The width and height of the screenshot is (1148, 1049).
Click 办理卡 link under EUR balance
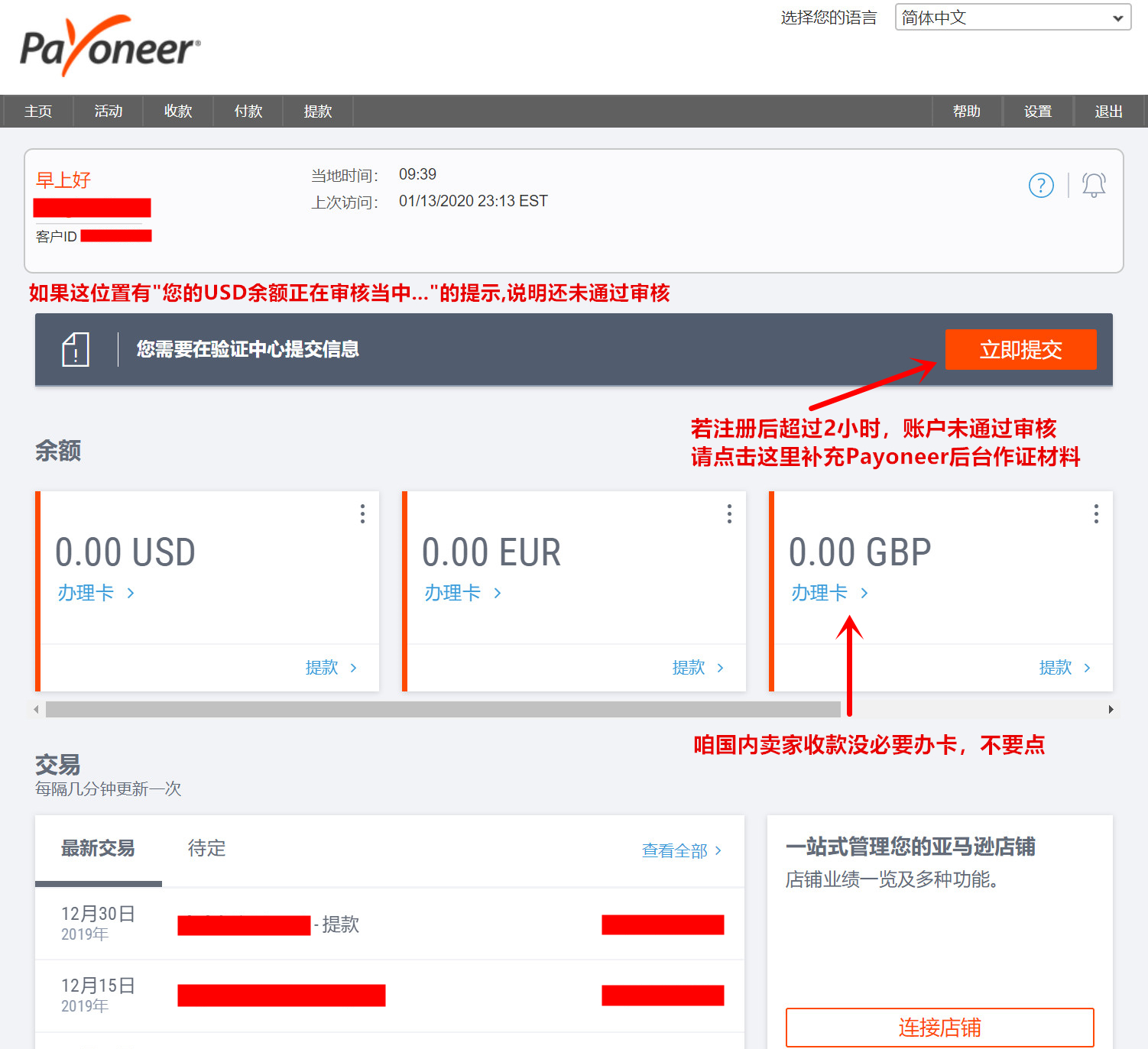coord(463,593)
